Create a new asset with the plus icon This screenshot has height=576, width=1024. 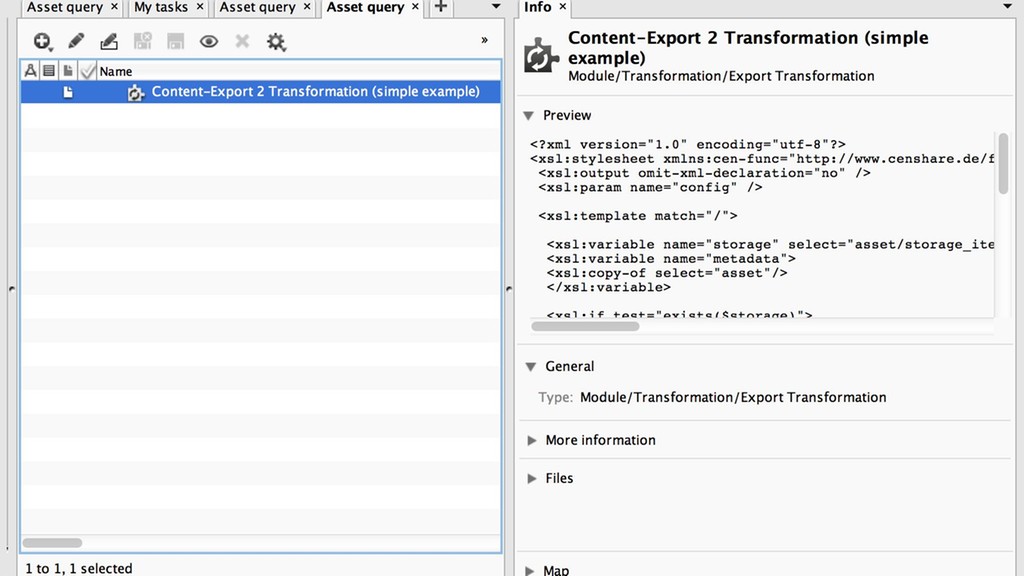[x=43, y=42]
